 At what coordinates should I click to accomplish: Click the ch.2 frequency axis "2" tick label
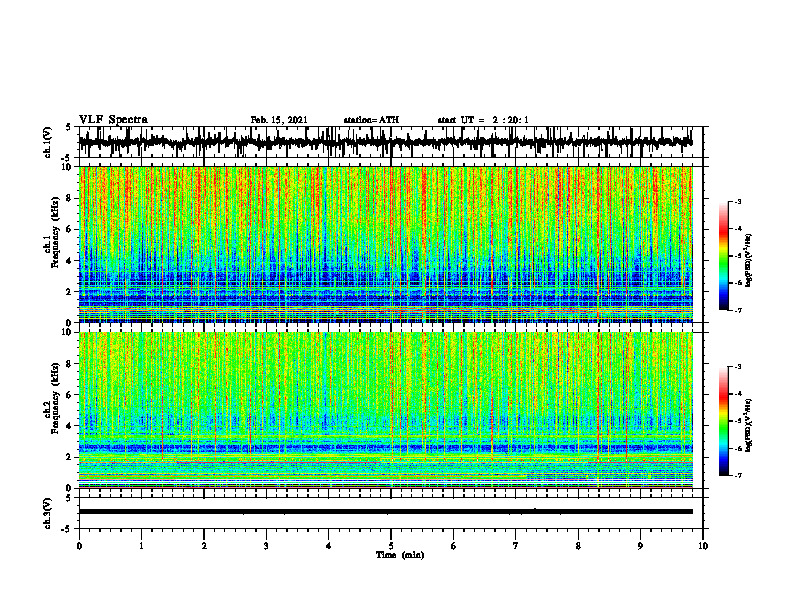coord(69,457)
